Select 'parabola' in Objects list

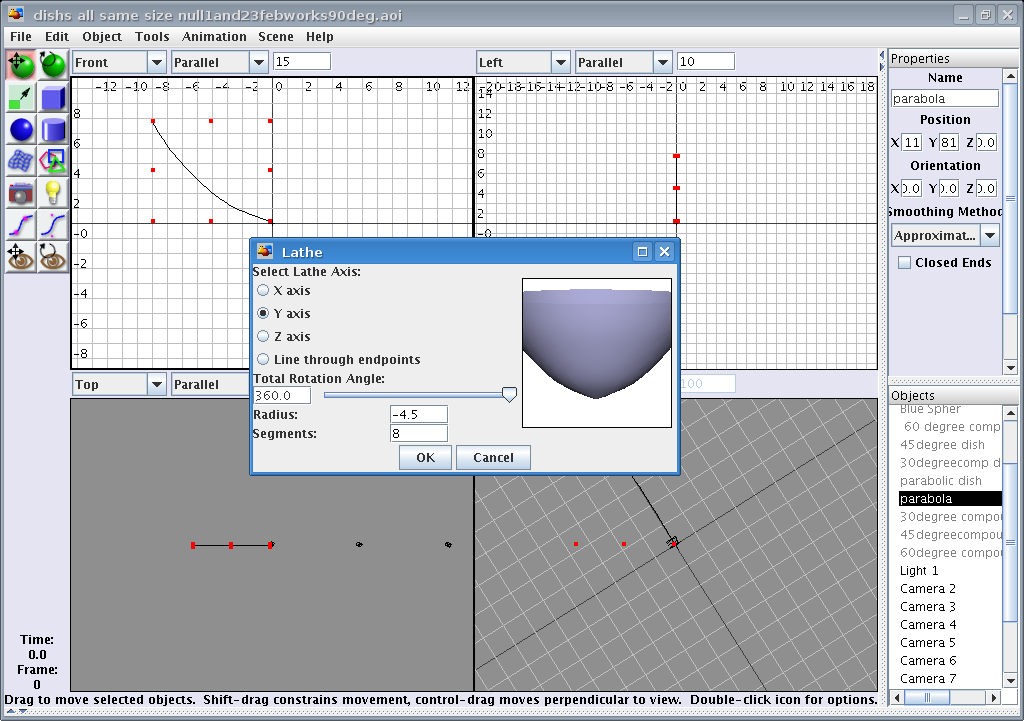pos(950,498)
